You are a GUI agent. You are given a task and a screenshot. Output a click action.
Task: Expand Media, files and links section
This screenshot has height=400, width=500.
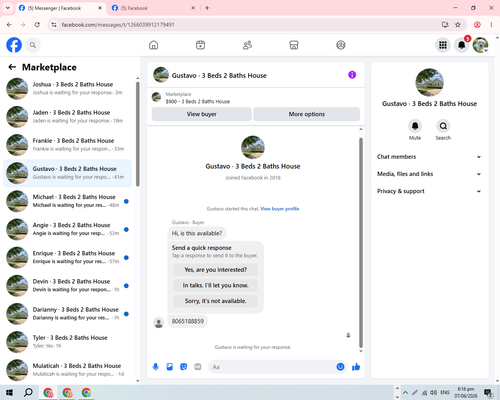[x=429, y=174]
